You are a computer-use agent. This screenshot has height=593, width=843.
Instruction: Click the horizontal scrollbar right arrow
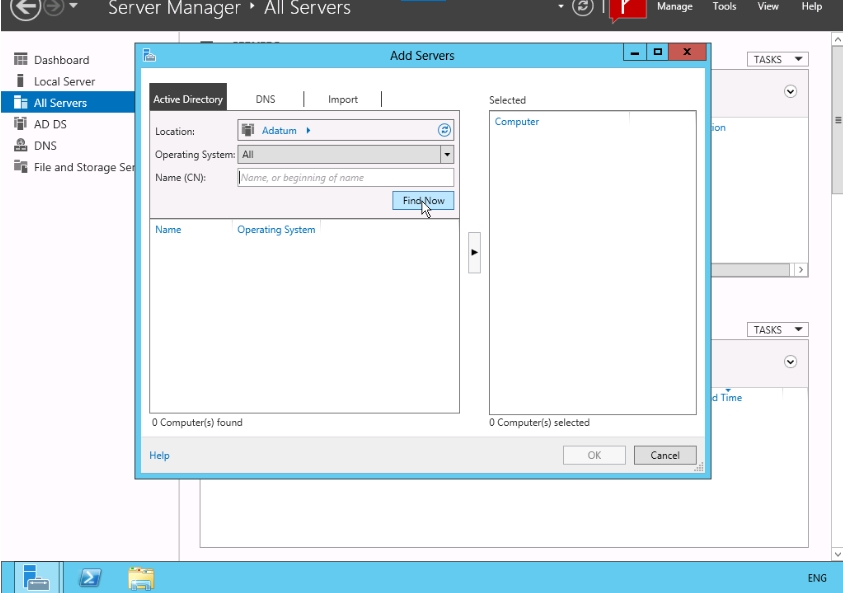pyautogui.click(x=801, y=270)
